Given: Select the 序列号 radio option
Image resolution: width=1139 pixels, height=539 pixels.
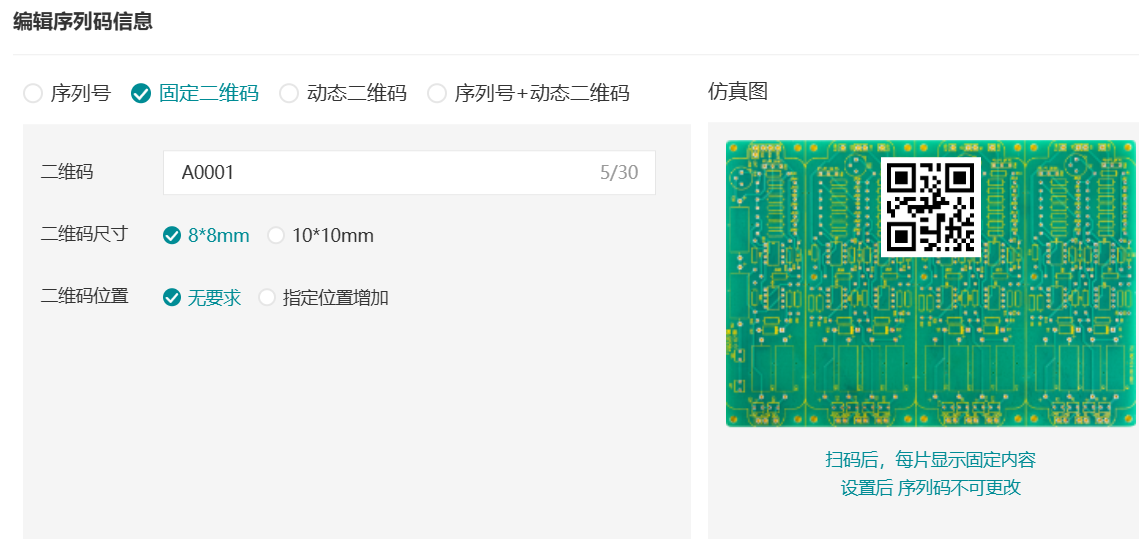Looking at the screenshot, I should pos(33,94).
